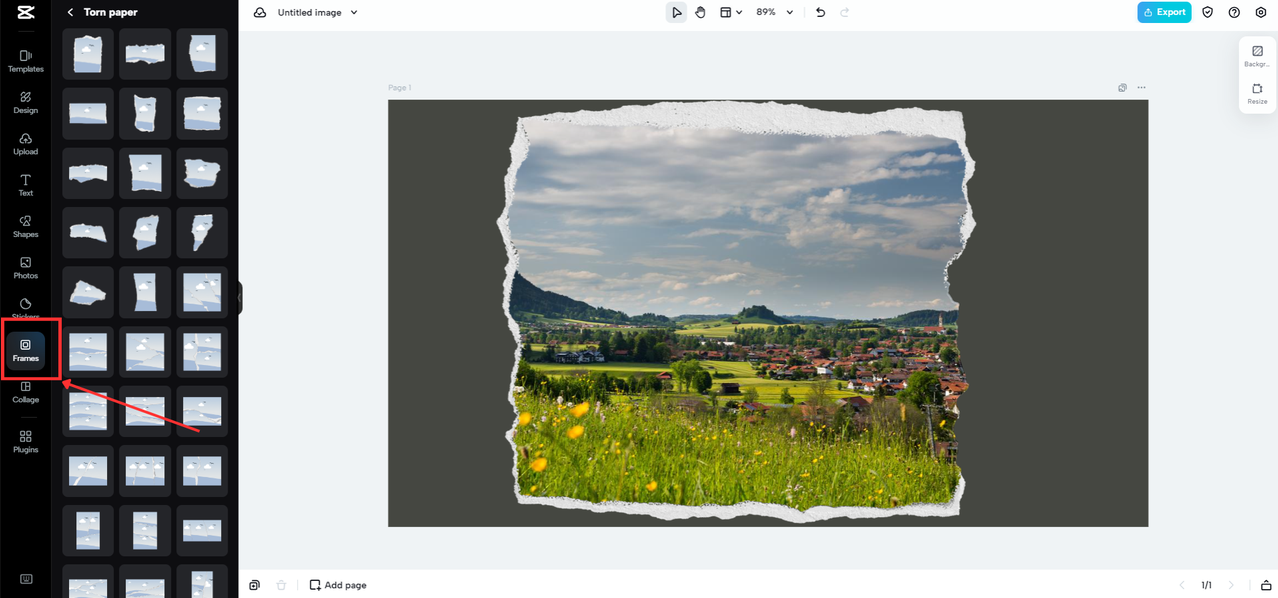Image resolution: width=1278 pixels, height=598 pixels.
Task: Open the 89% zoom level dropdown
Action: click(x=775, y=12)
